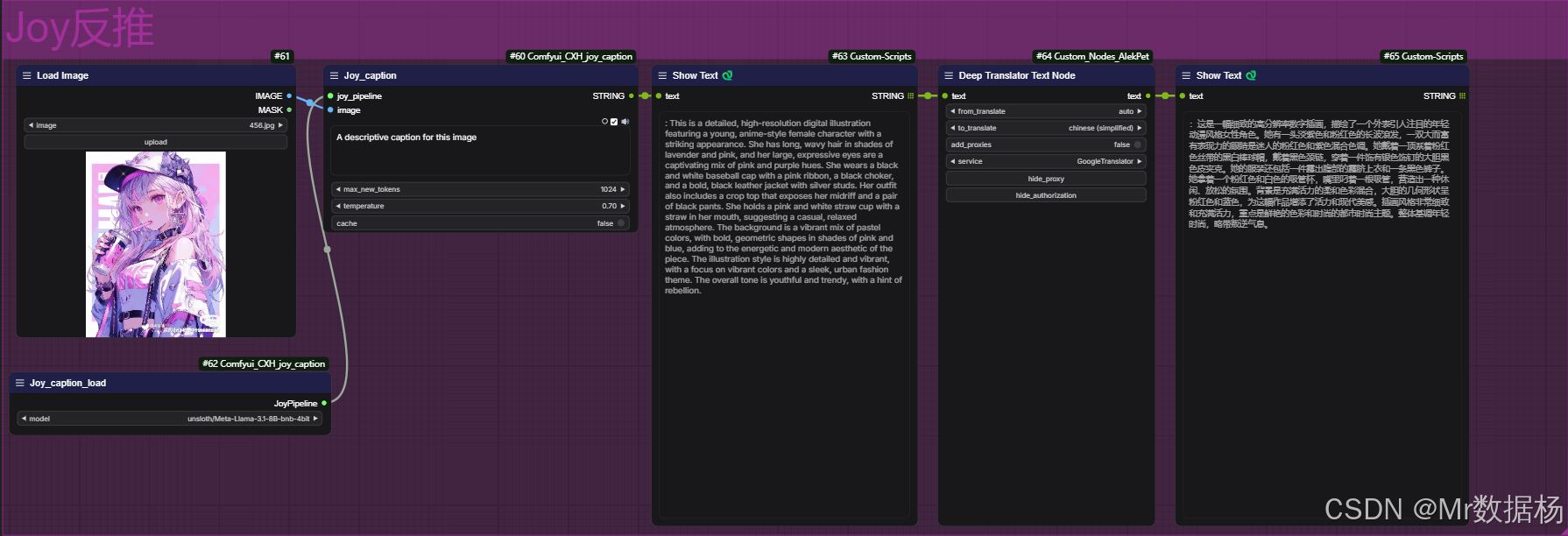Open the image file dropdown showing 456.jpg
Image resolution: width=1568 pixels, height=536 pixels.
pyautogui.click(x=156, y=125)
